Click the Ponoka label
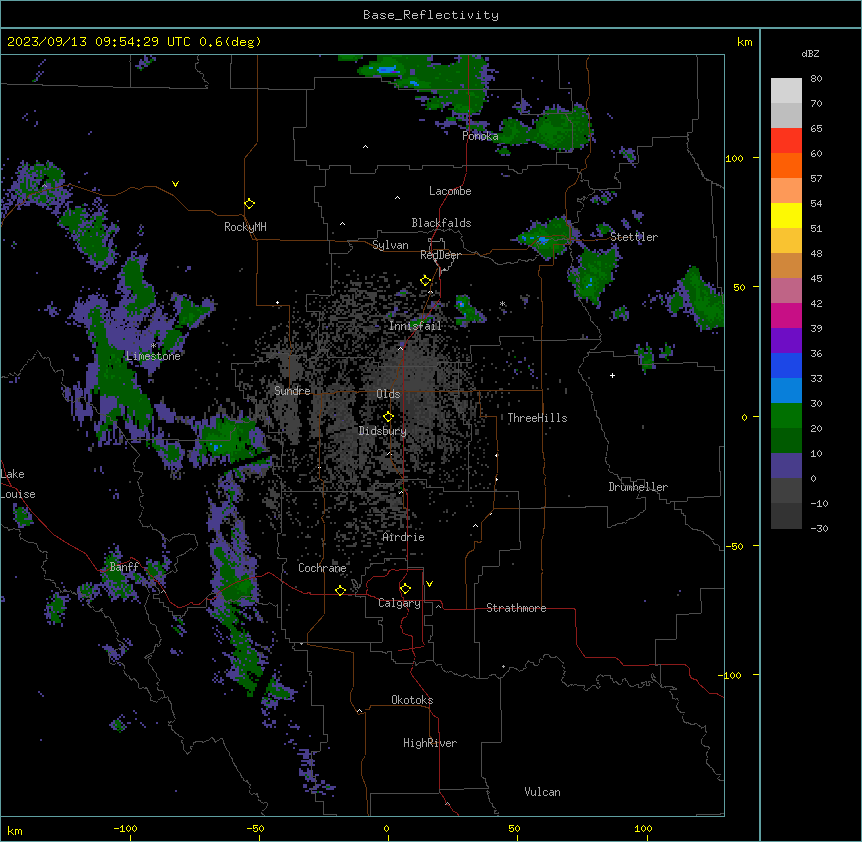862x842 pixels. [x=480, y=136]
